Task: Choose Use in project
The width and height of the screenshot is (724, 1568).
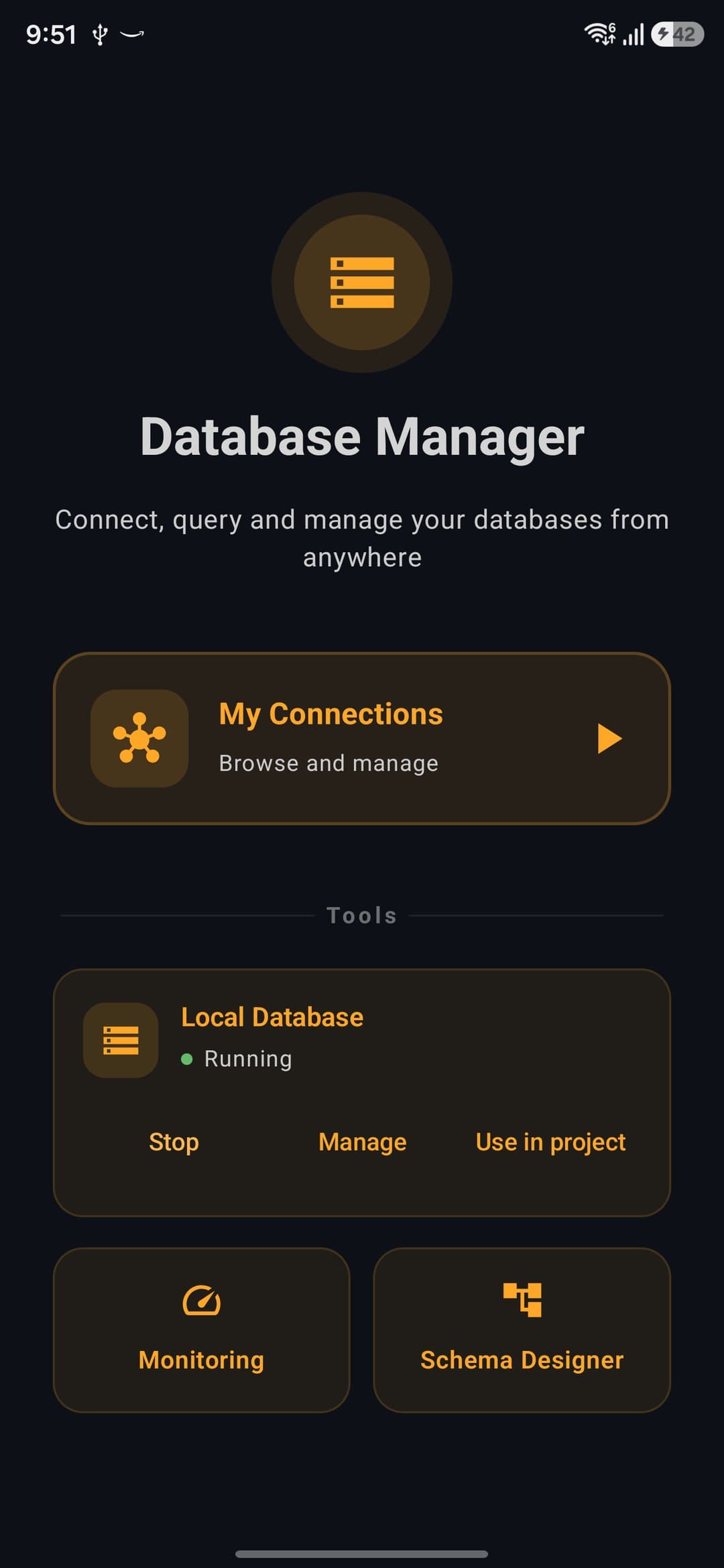Action: (550, 1142)
